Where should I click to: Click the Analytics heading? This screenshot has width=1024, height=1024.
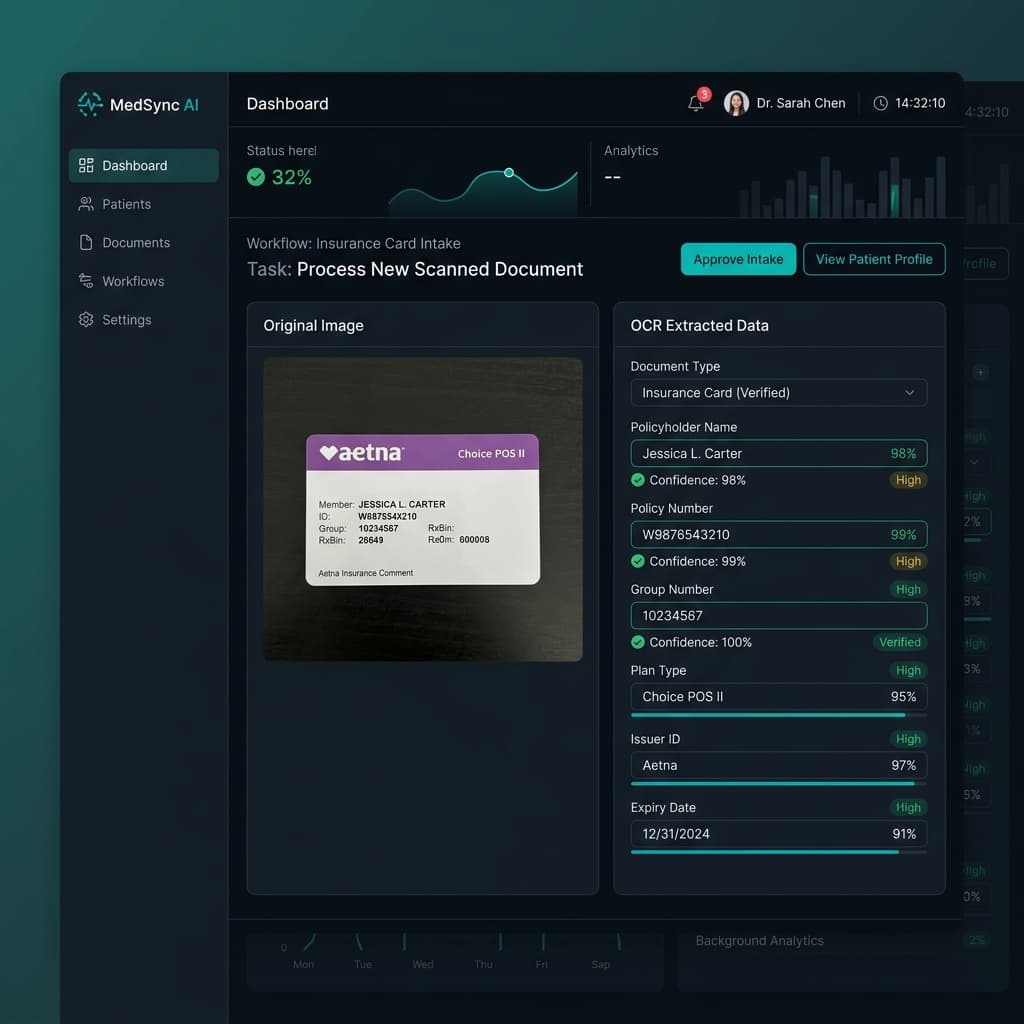point(631,150)
